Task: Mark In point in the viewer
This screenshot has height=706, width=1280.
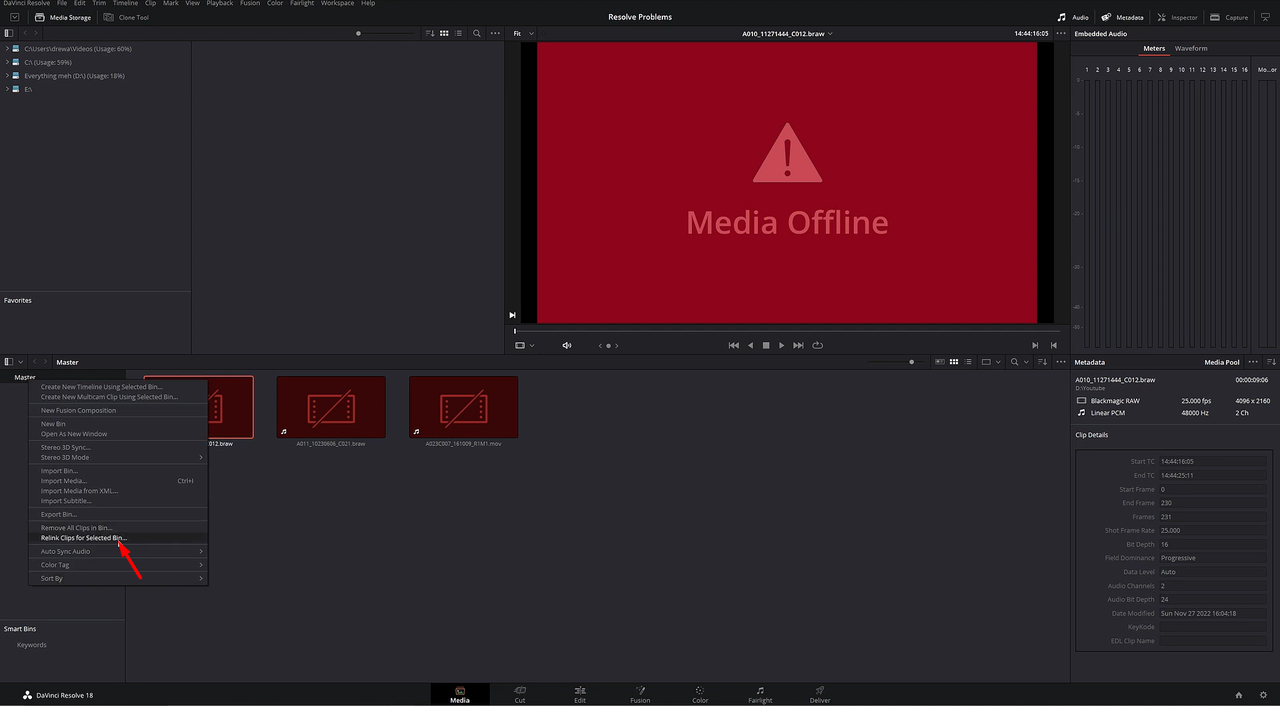Action: pyautogui.click(x=1035, y=345)
